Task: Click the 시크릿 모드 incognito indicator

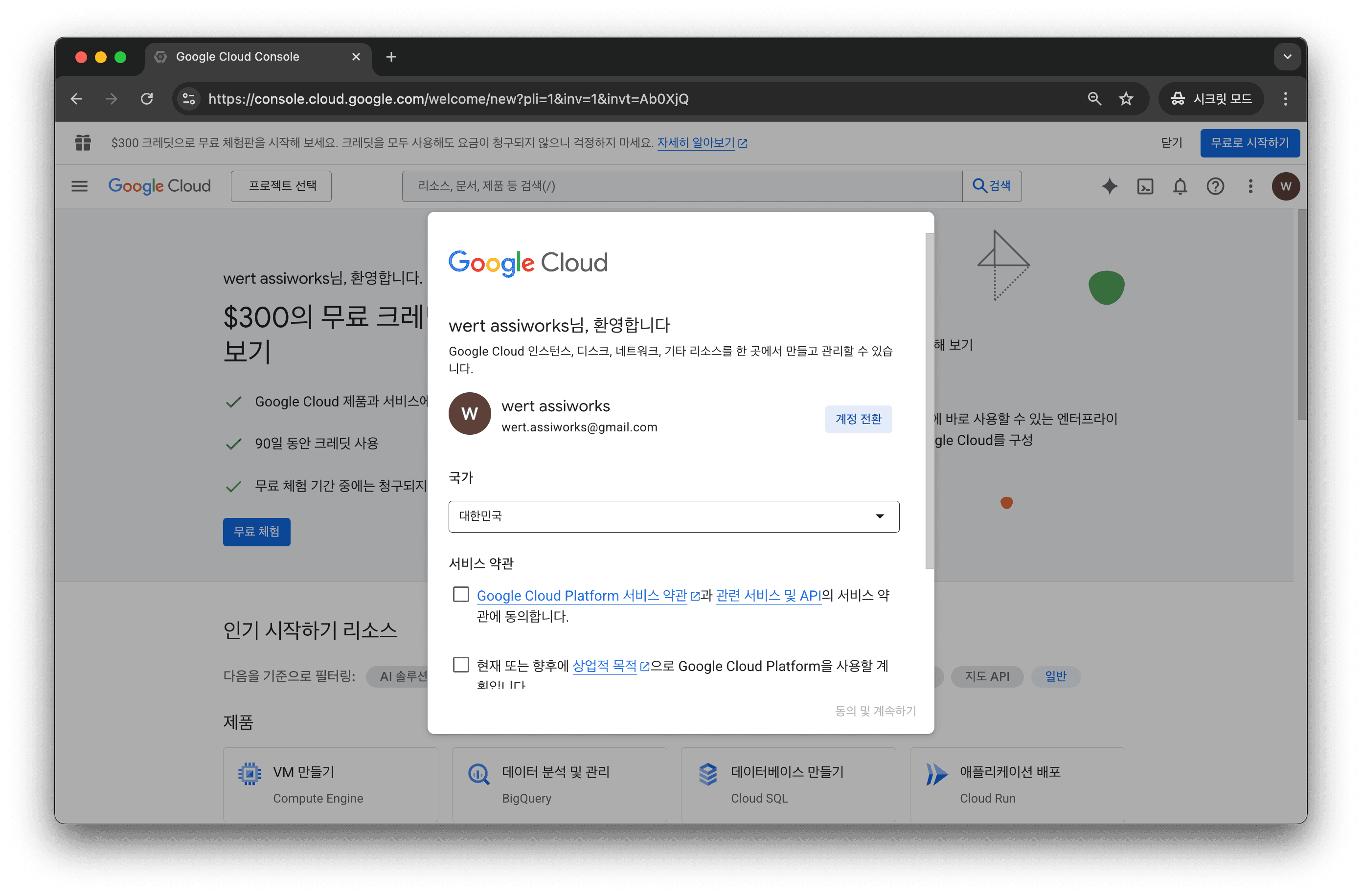Action: 1211,99
